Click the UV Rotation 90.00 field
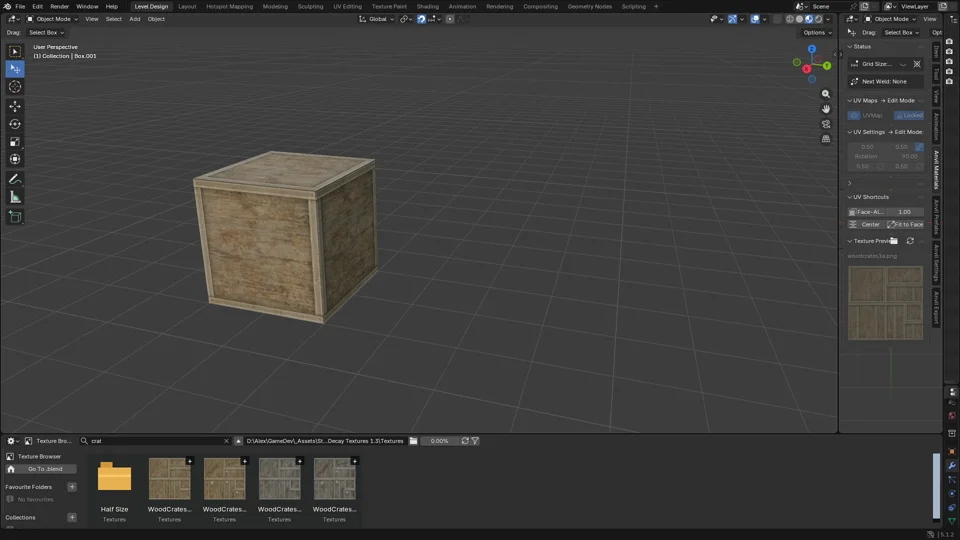Viewport: 960px width, 540px height. tap(886, 156)
